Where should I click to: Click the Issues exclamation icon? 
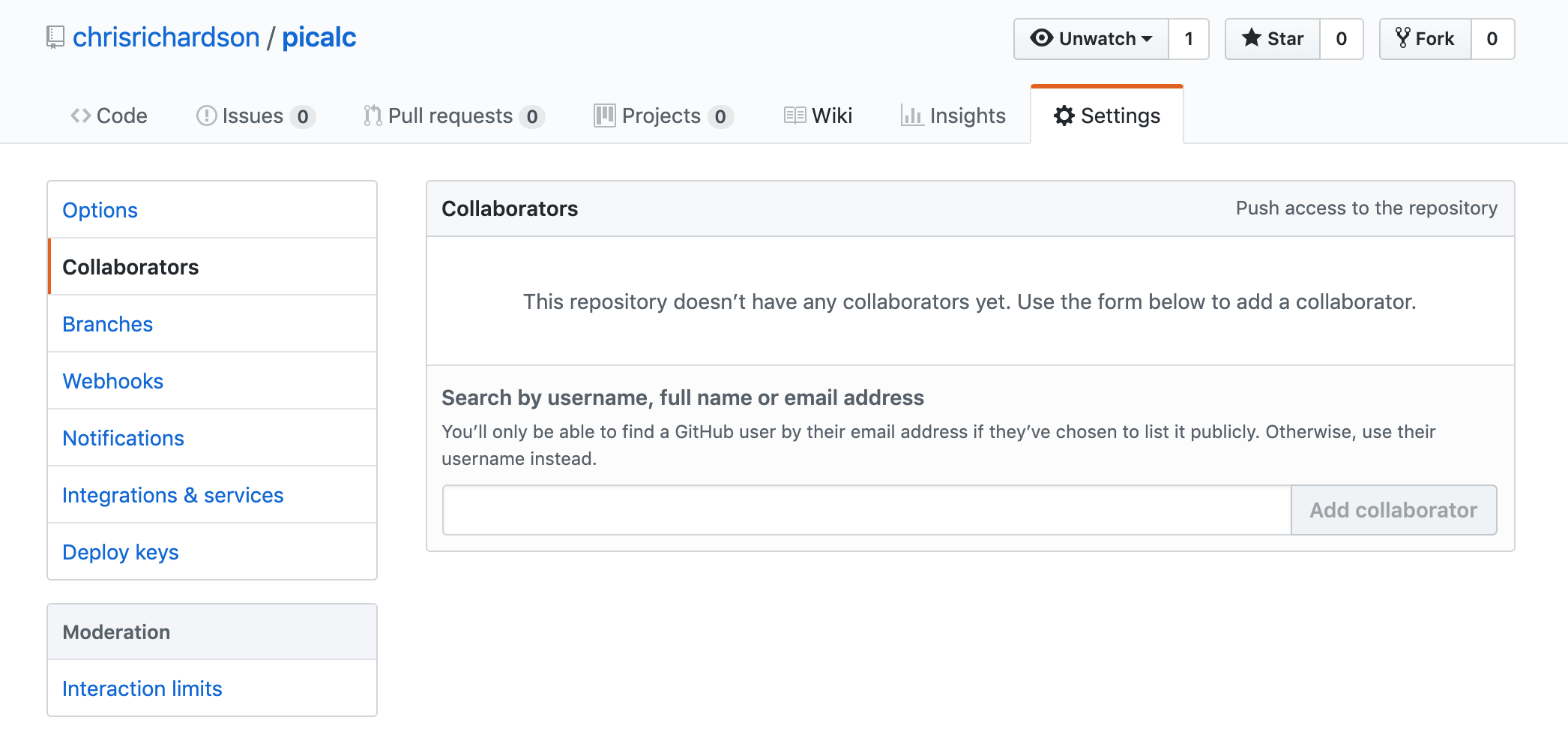[206, 115]
